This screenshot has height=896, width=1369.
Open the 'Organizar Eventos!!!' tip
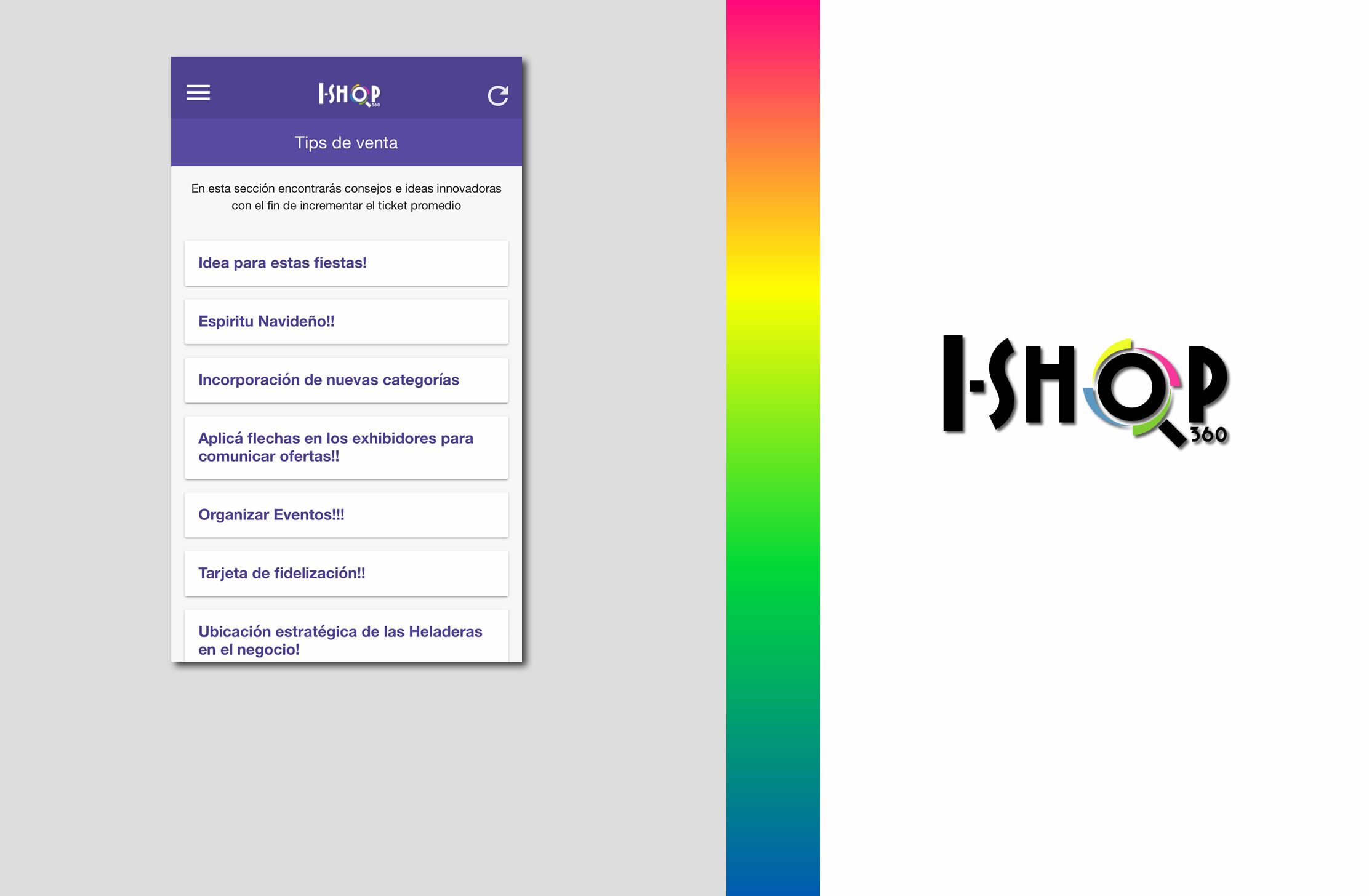346,514
